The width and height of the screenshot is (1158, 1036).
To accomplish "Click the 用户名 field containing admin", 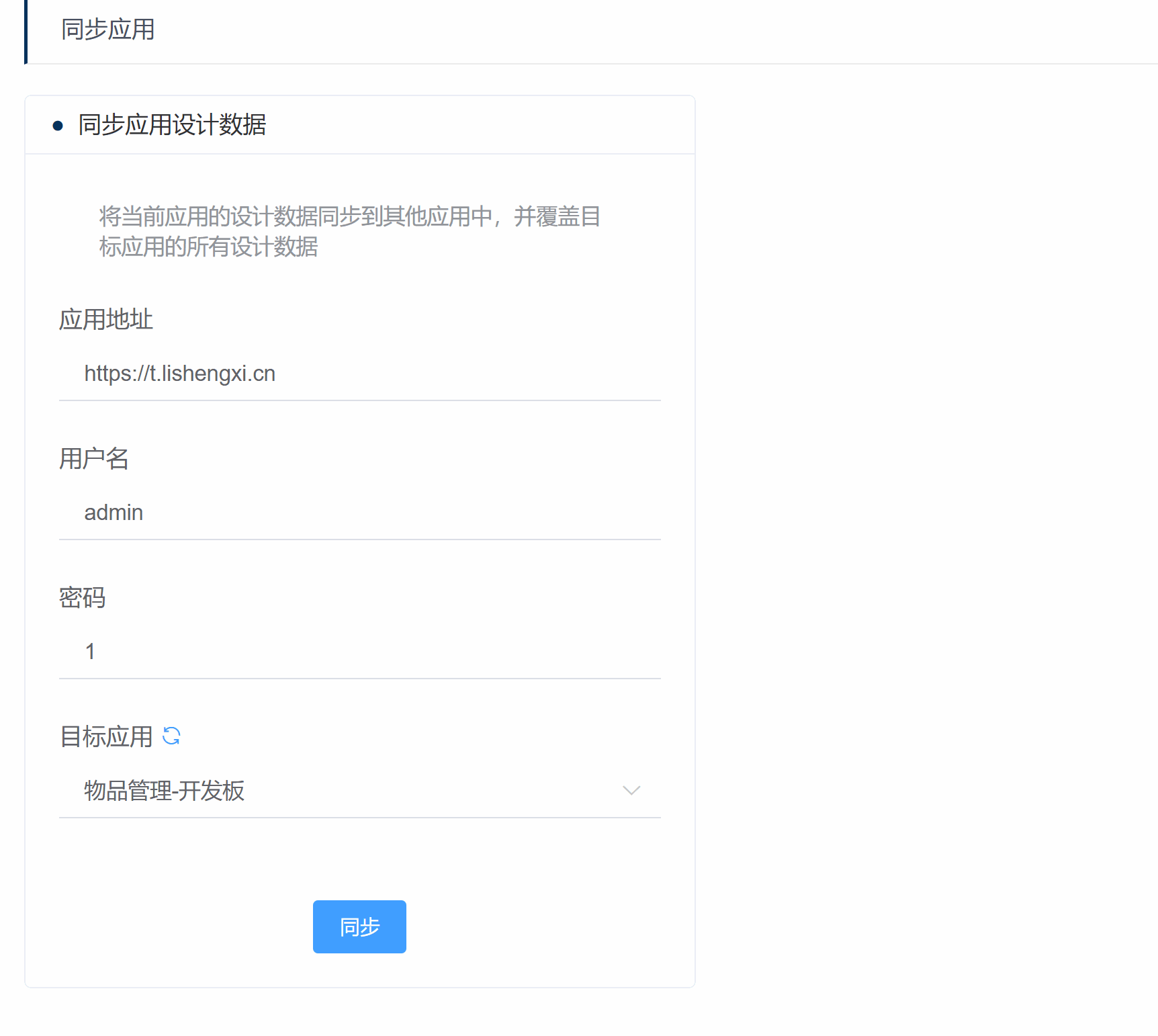I will point(360,513).
